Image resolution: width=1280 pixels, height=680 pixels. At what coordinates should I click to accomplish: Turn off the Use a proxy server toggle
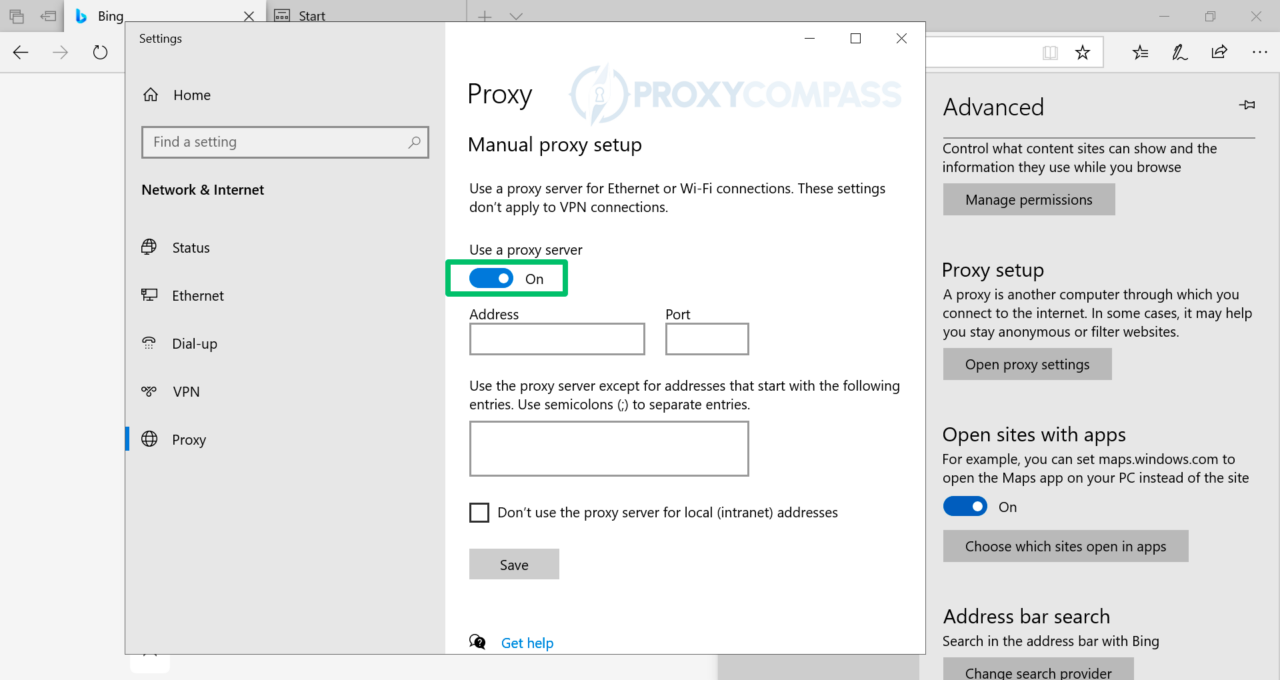(x=490, y=278)
